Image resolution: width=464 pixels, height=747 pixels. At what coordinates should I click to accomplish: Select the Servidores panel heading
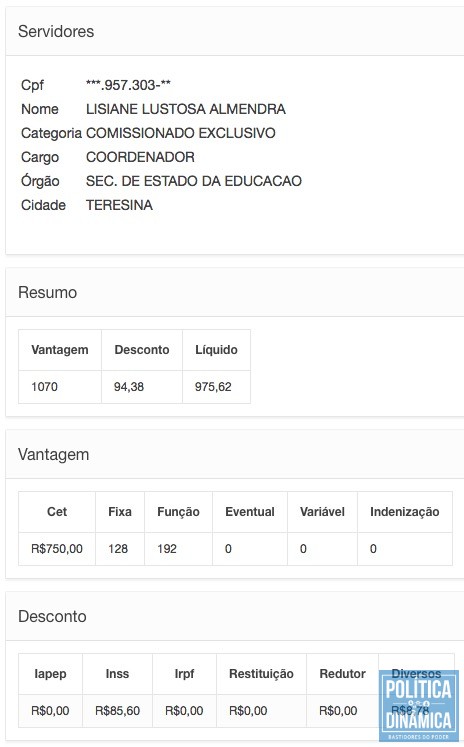click(x=56, y=31)
